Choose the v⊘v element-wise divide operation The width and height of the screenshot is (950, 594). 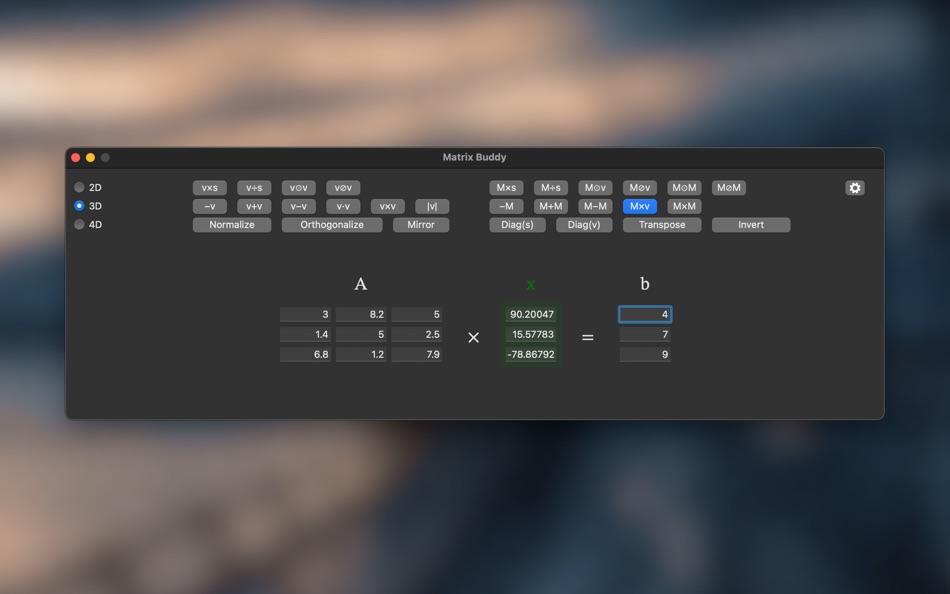click(343, 188)
